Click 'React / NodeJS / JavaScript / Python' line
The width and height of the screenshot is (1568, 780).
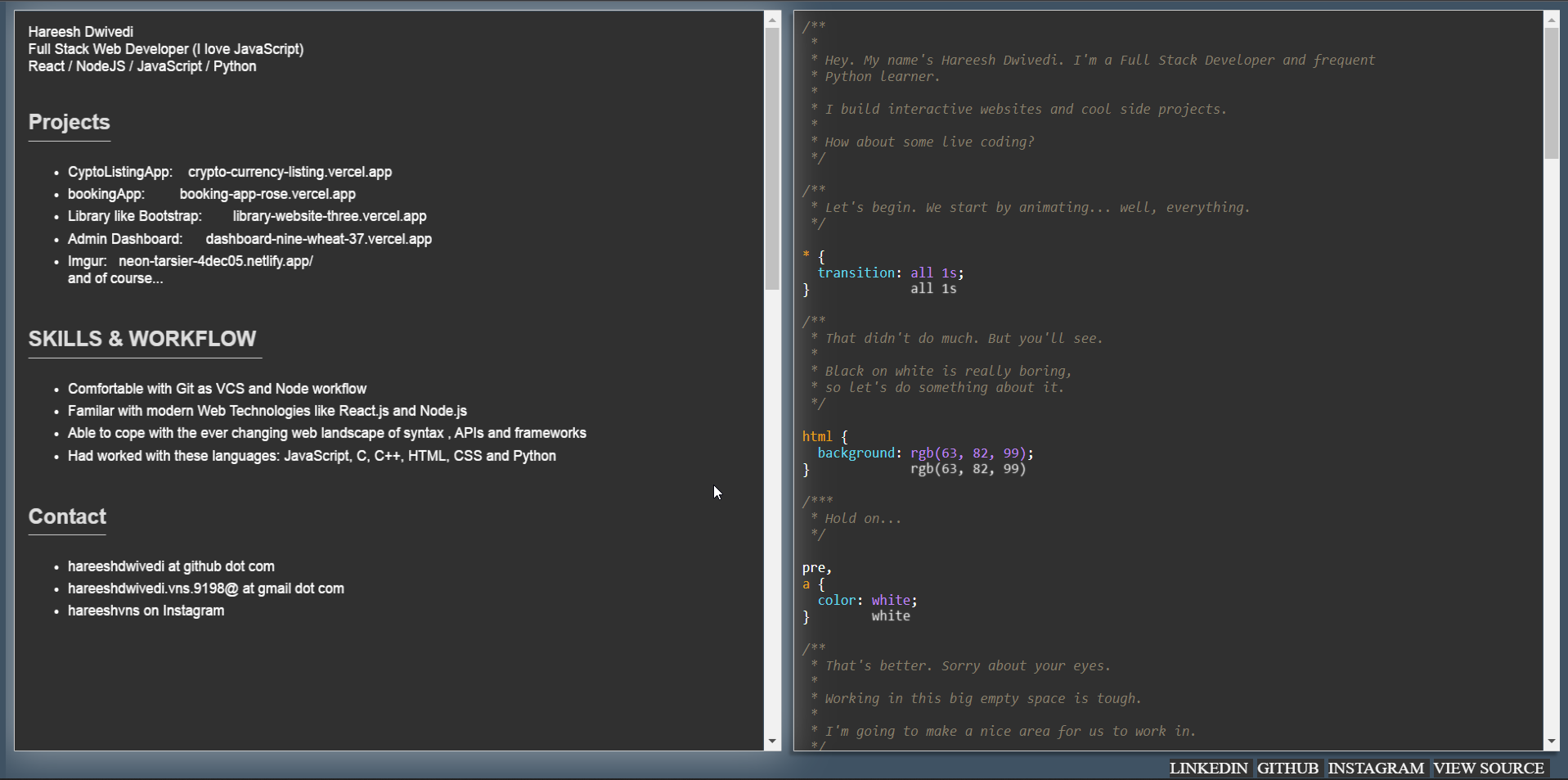point(142,66)
